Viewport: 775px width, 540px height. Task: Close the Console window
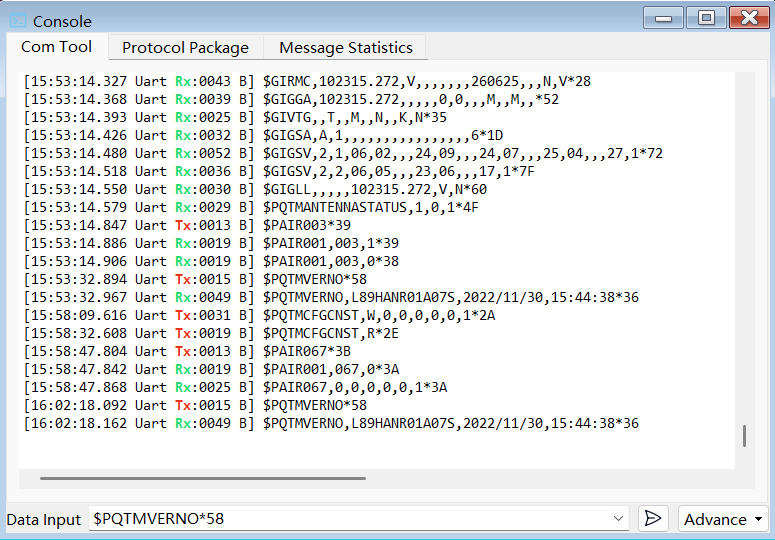[749, 18]
